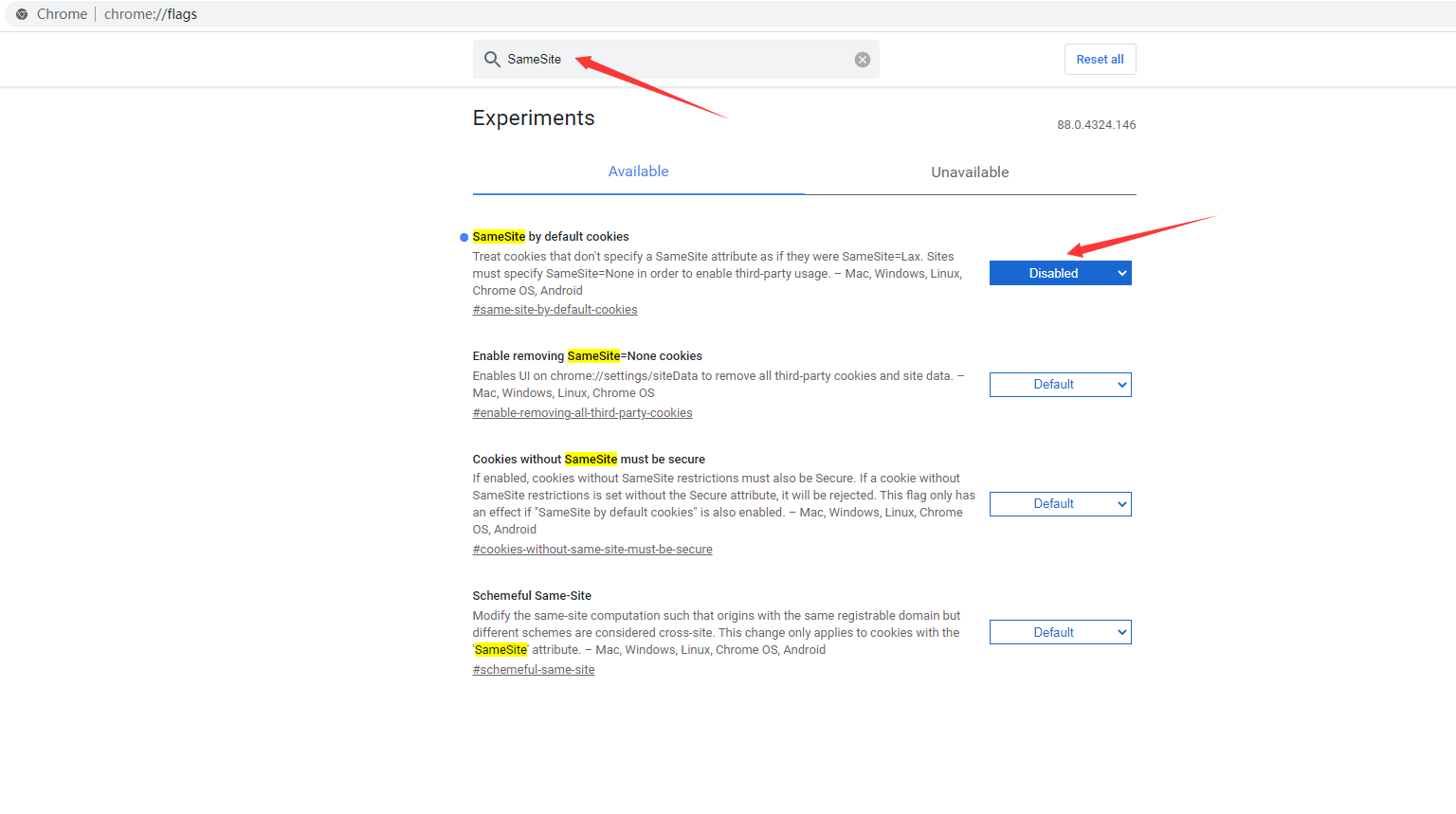Image resolution: width=1456 pixels, height=814 pixels.
Task: Click the Experiments heading
Action: point(534,118)
